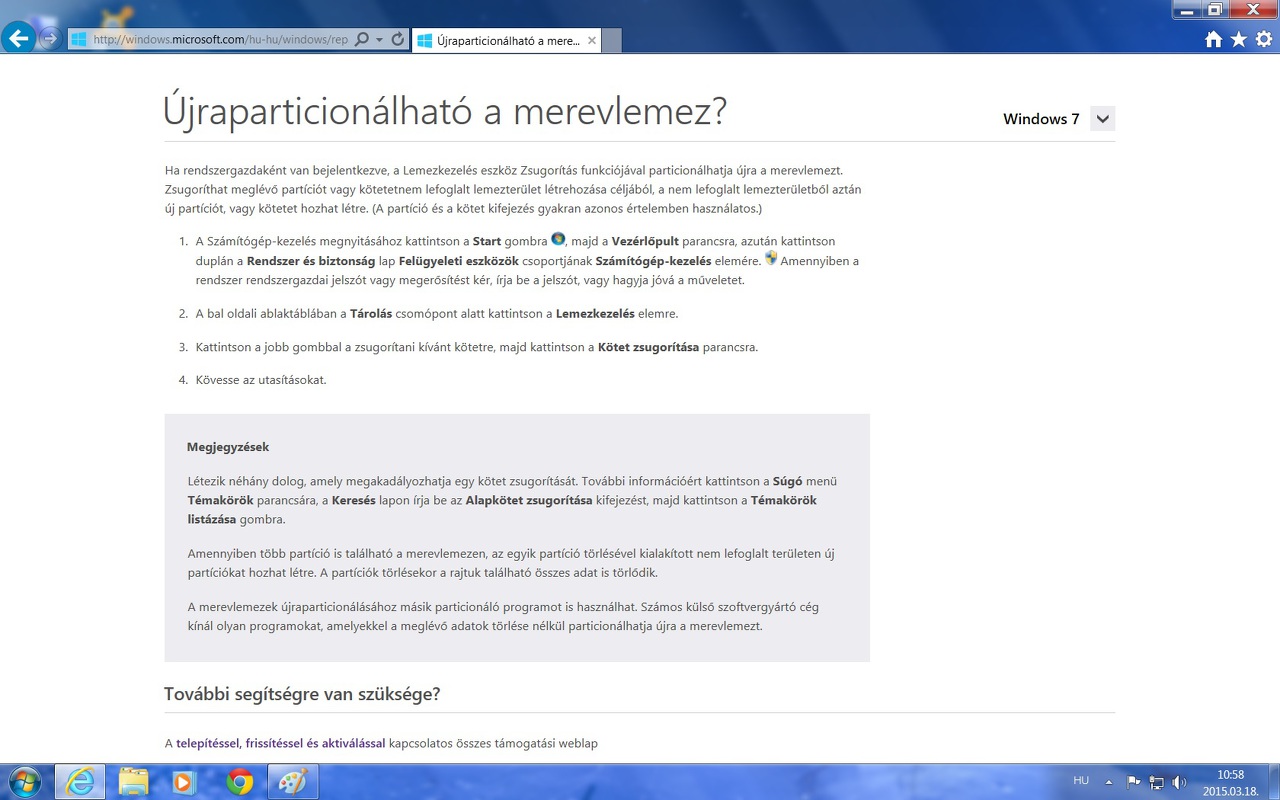Show hidden tray icons arrow
Image resolution: width=1280 pixels, height=800 pixels.
point(1109,781)
